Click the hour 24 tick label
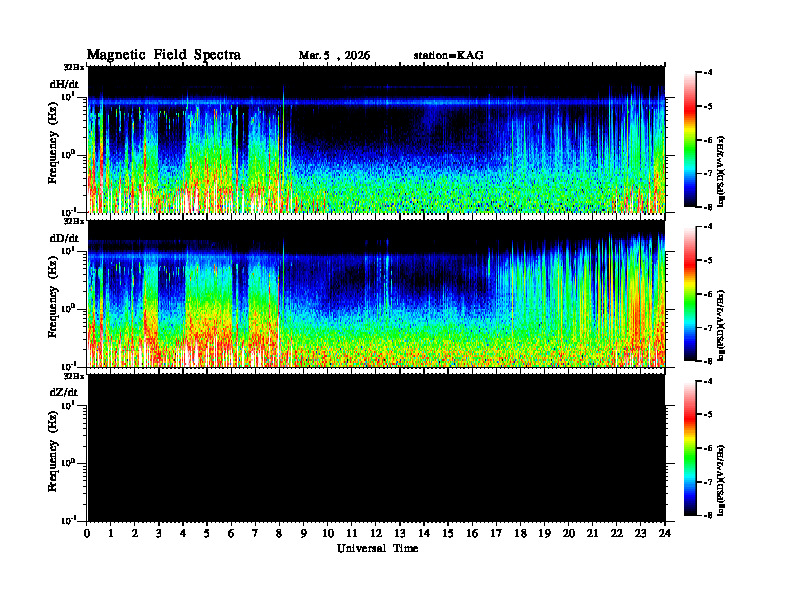 coord(665,534)
